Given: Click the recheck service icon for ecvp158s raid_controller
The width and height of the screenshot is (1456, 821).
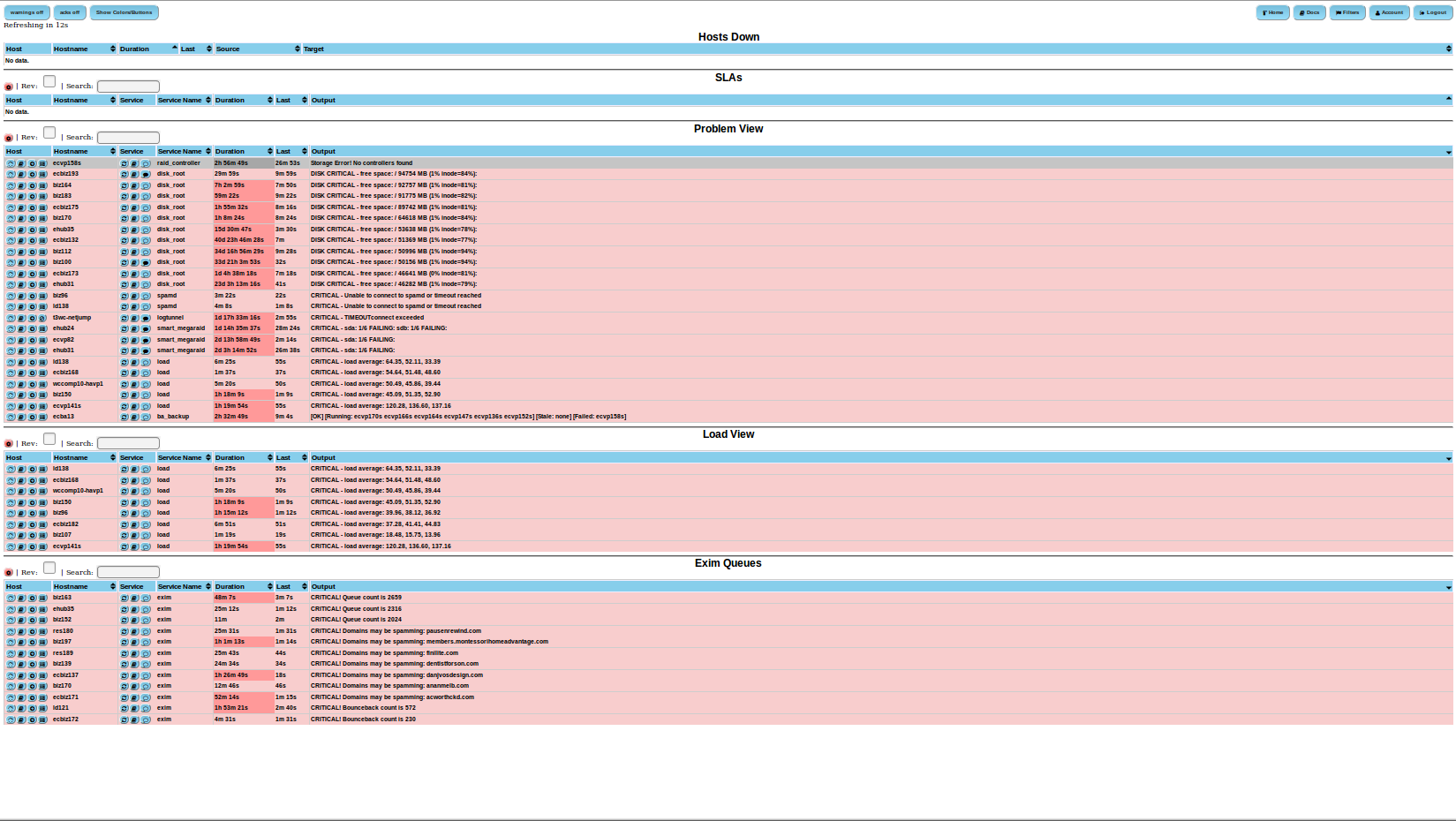Looking at the screenshot, I should click(124, 163).
